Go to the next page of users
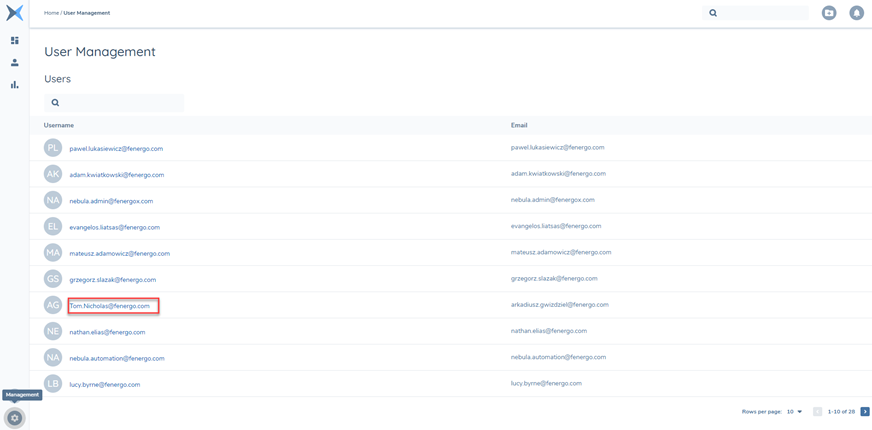This screenshot has height=430, width=872. (865, 412)
